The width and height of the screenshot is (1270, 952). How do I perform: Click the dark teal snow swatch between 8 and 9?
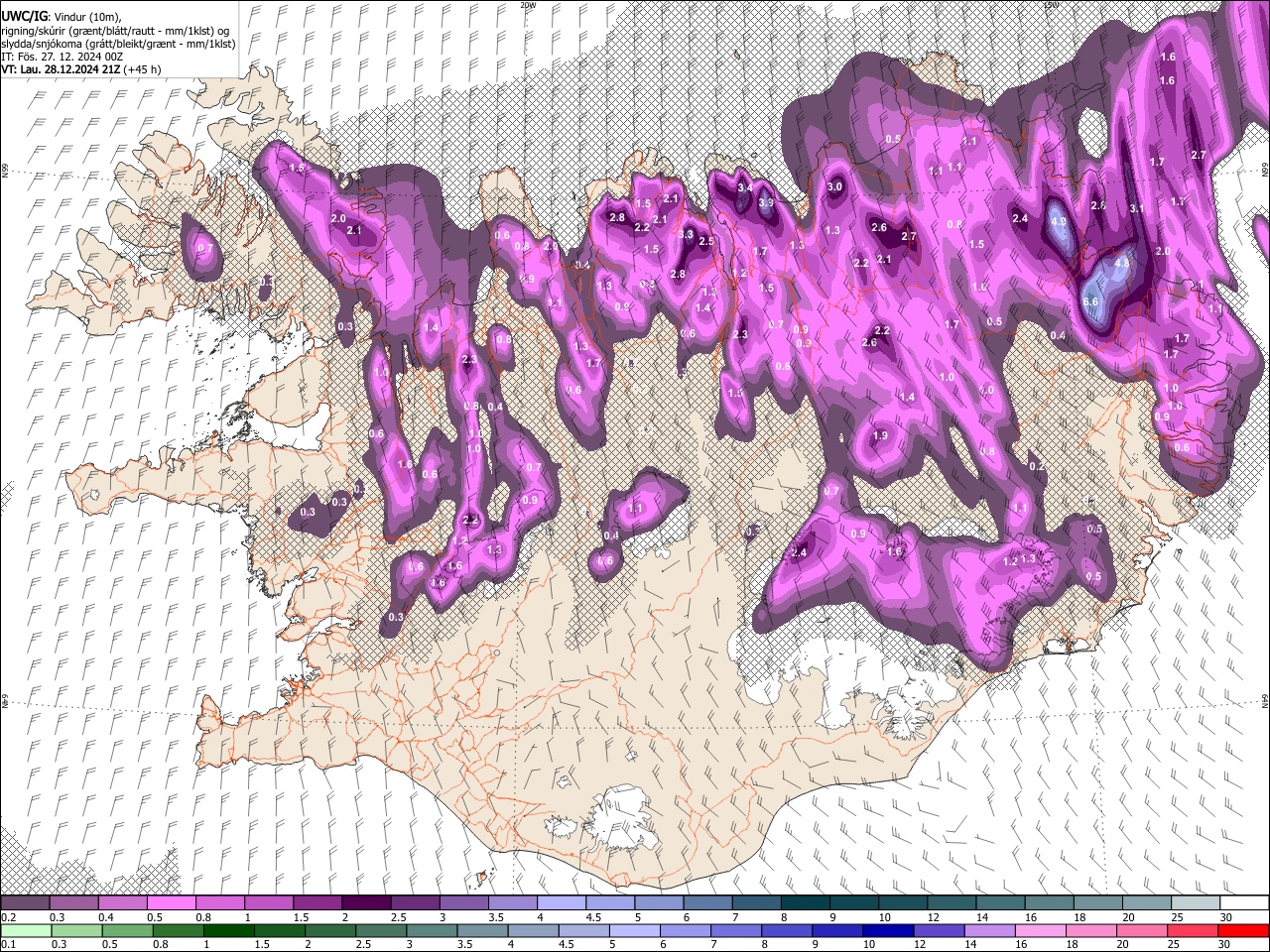[806, 903]
